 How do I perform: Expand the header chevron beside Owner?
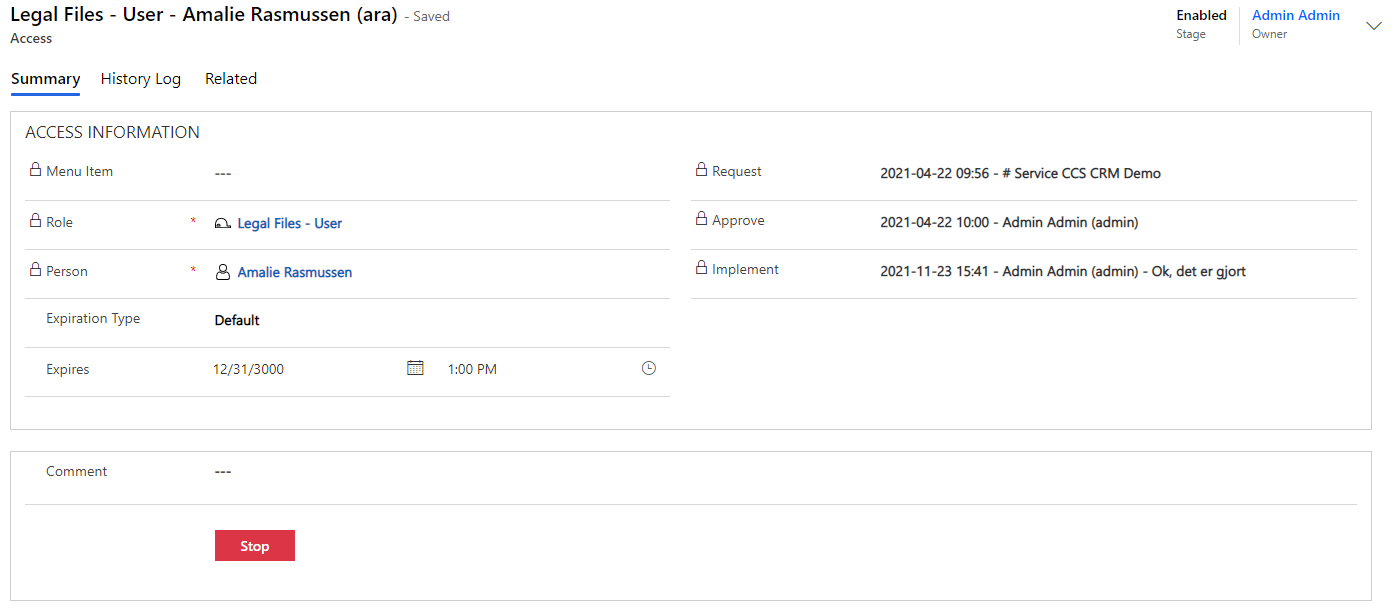1373,26
